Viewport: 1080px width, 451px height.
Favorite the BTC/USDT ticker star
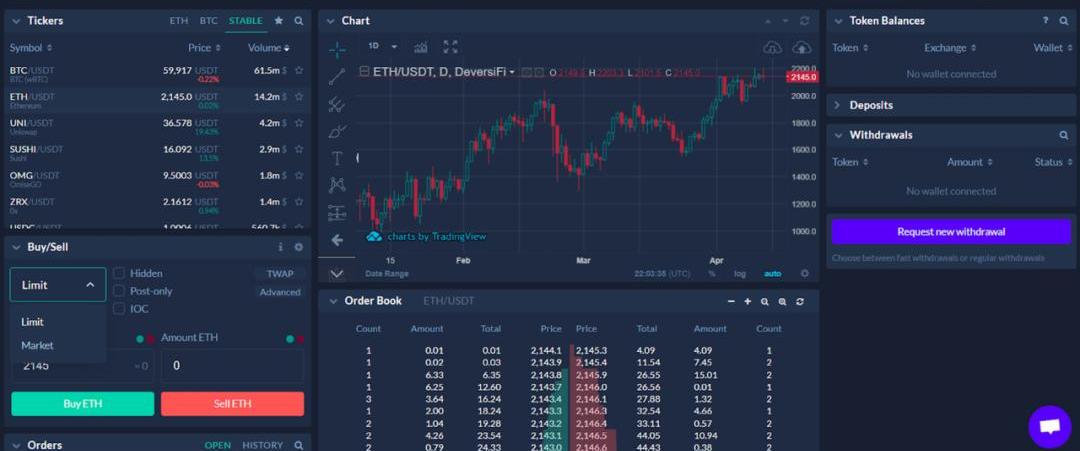click(x=298, y=70)
